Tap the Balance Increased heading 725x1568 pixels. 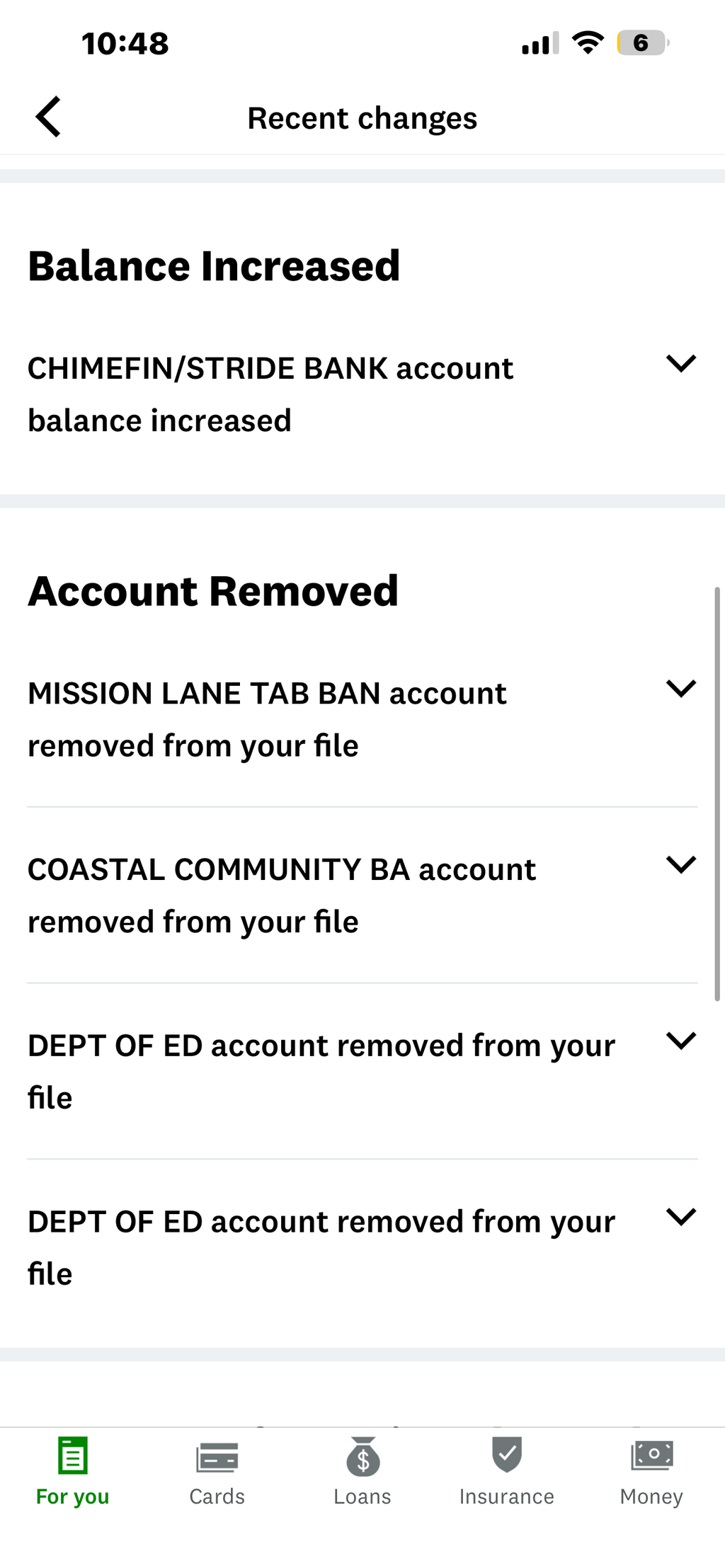214,266
